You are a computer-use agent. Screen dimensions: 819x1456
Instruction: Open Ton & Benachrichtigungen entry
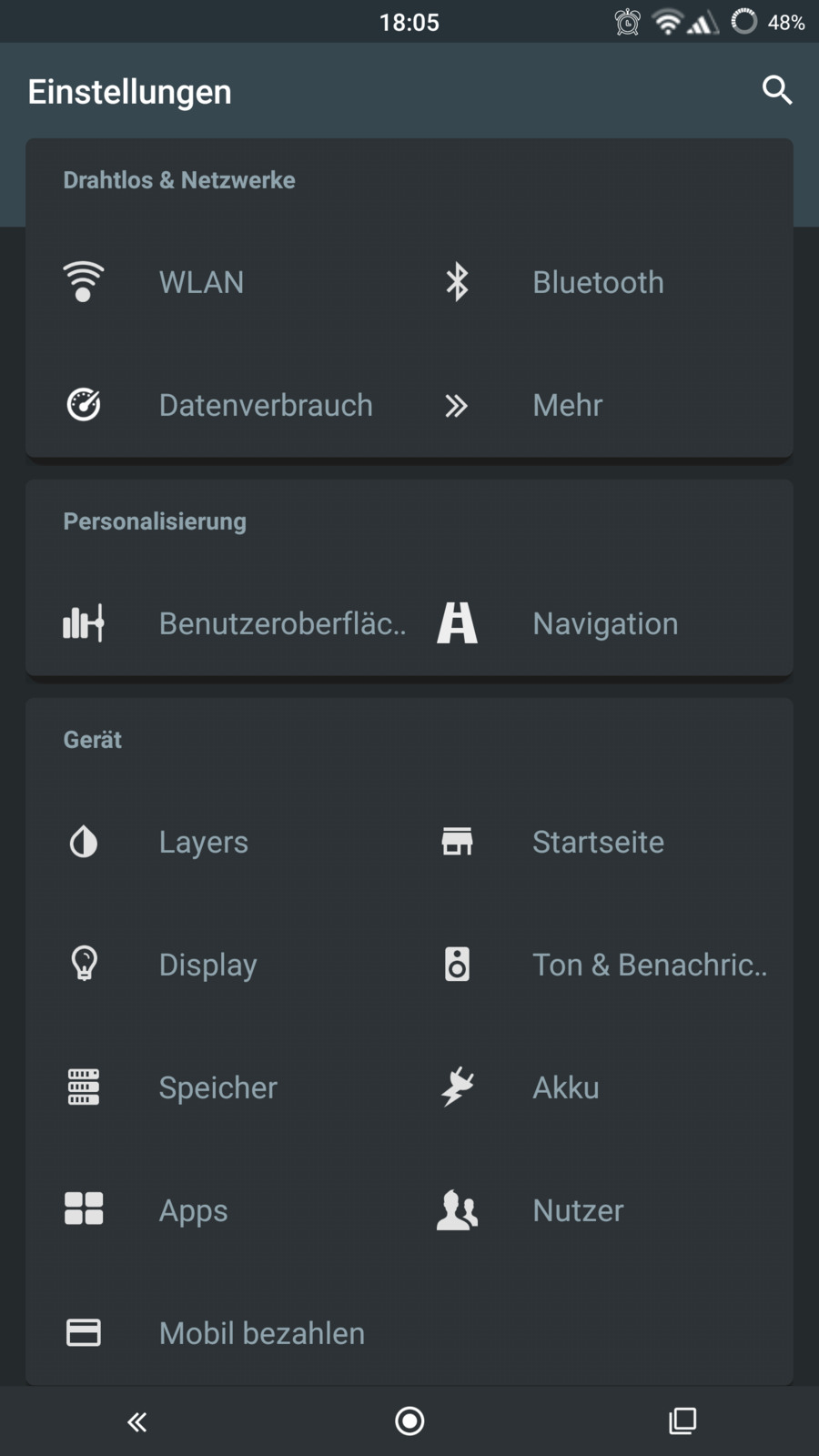point(648,965)
